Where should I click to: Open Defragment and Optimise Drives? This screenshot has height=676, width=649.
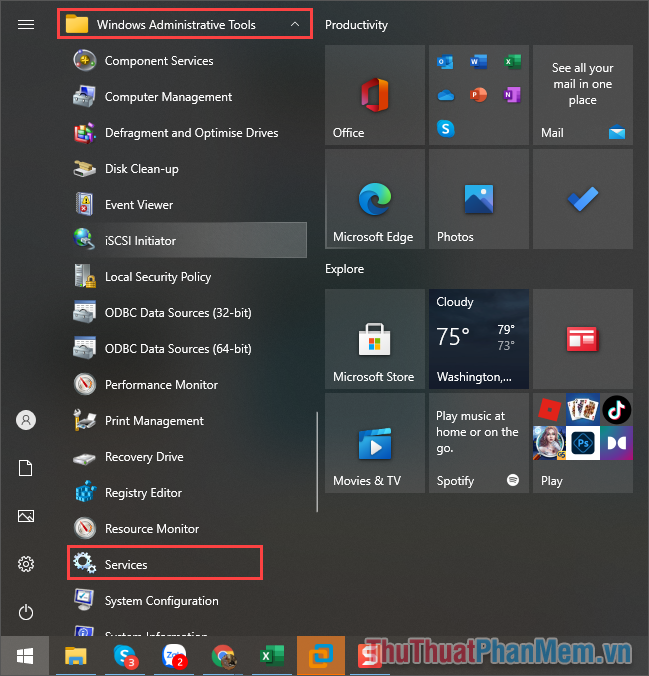click(x=187, y=133)
